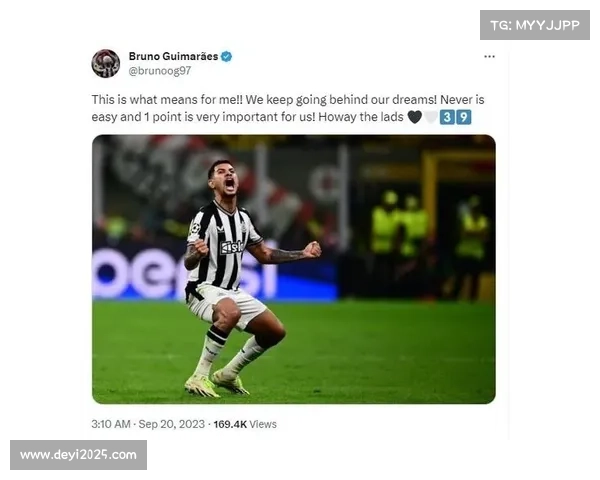Click the blue verified badge

click(227, 56)
